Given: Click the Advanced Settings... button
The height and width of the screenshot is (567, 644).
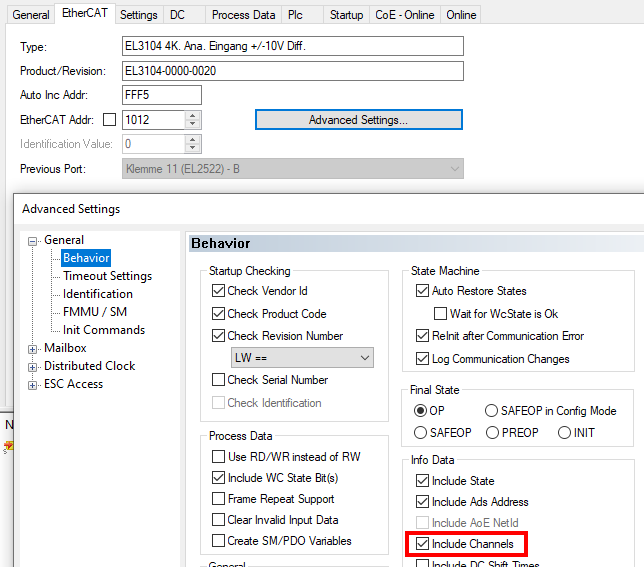Looking at the screenshot, I should tap(359, 119).
